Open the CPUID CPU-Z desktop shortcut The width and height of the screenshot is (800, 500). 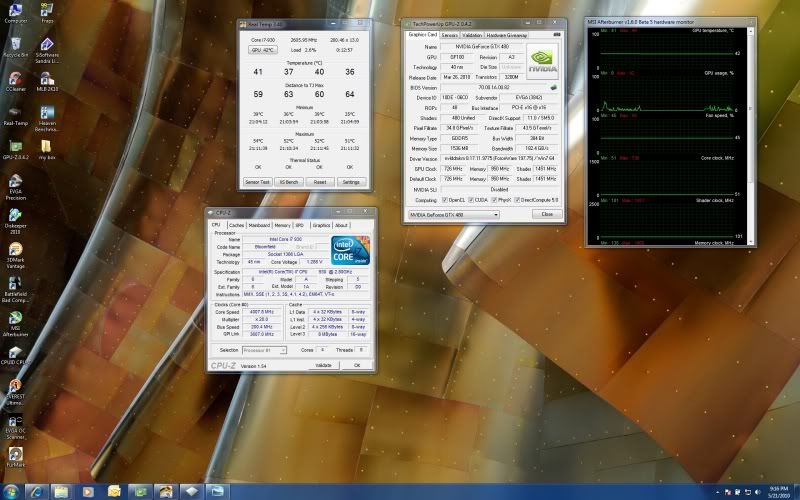15,355
